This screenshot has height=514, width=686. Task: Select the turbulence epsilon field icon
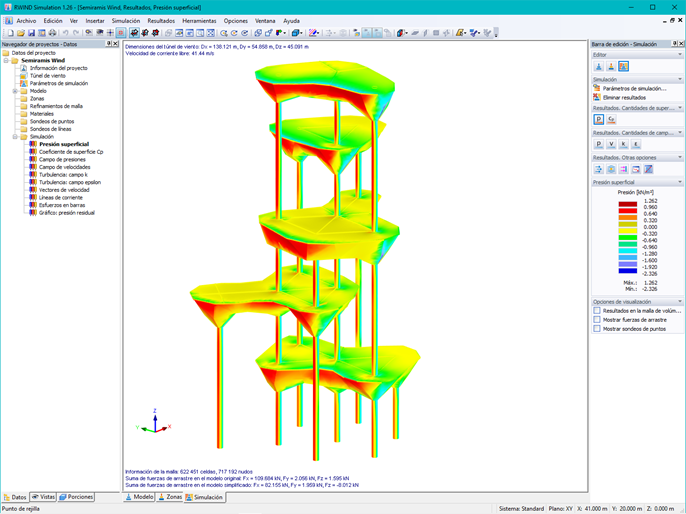(636, 144)
